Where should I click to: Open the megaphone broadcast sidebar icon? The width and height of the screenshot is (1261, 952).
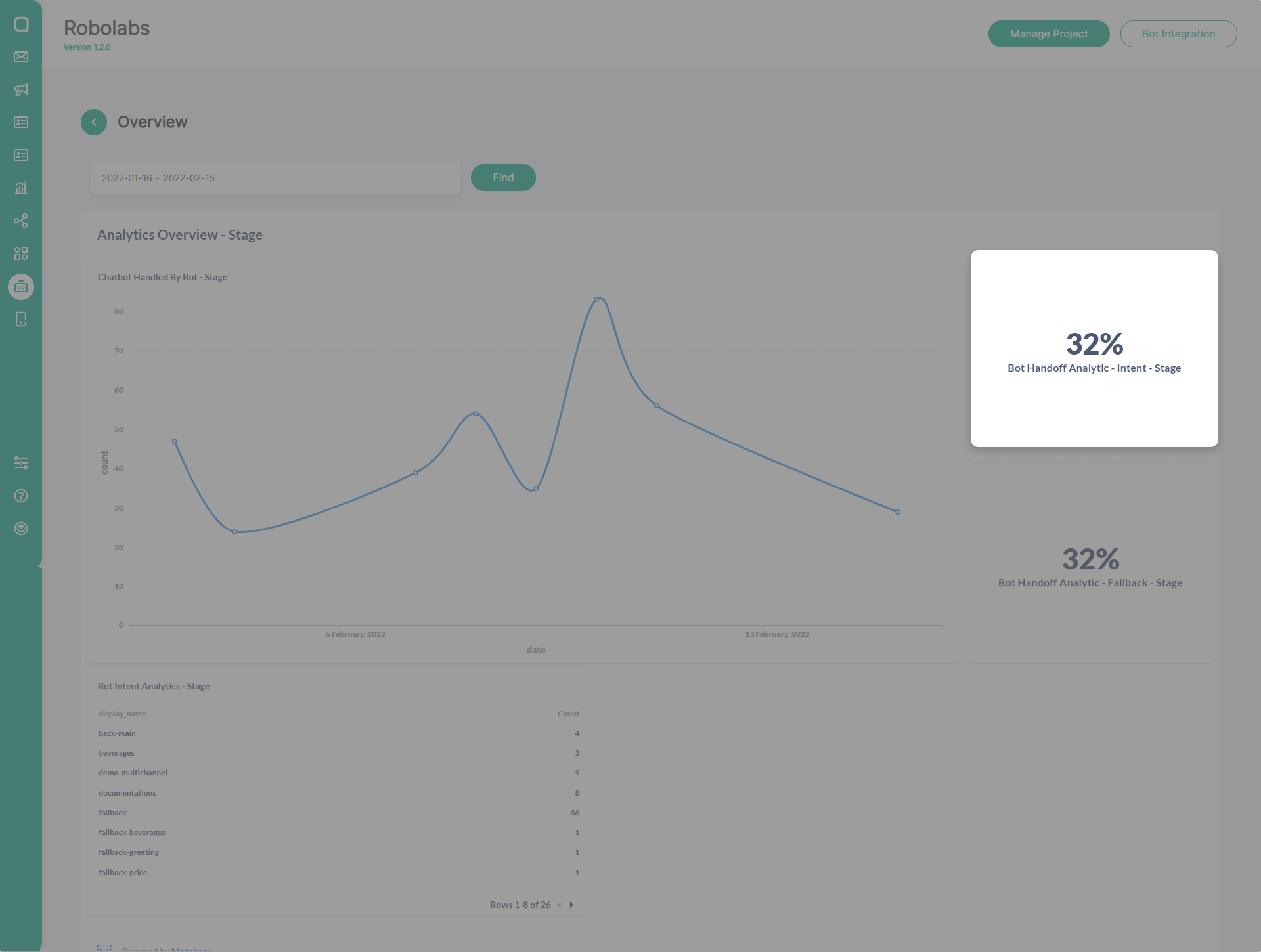21,90
